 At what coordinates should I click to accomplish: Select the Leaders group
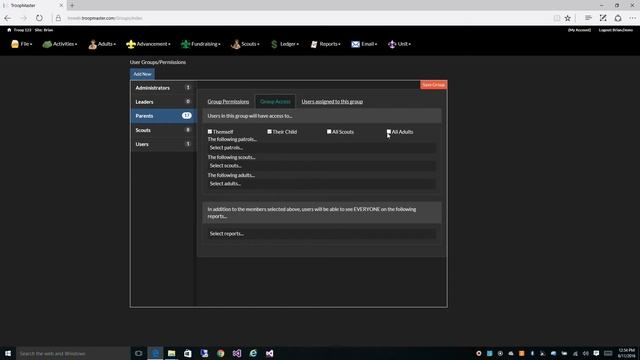tap(163, 102)
